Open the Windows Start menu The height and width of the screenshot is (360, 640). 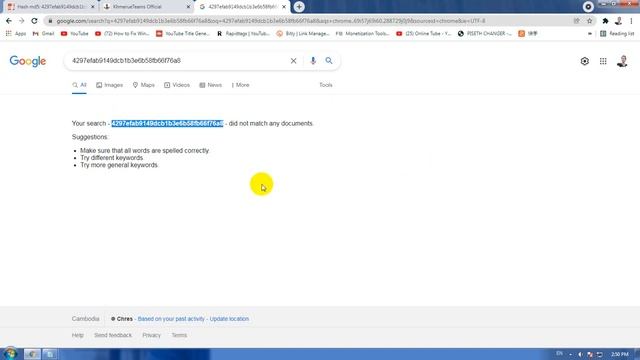point(10,354)
